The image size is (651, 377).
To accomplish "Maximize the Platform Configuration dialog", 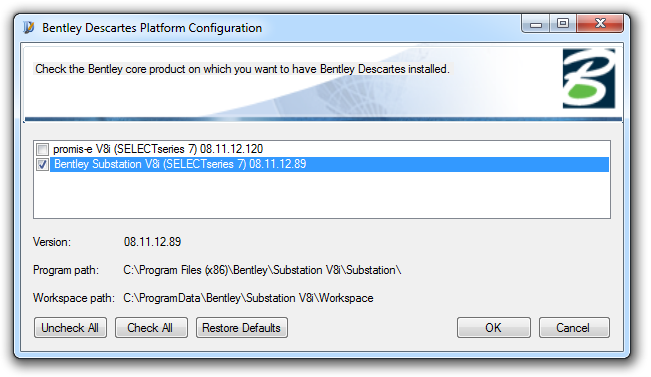I will 563,24.
